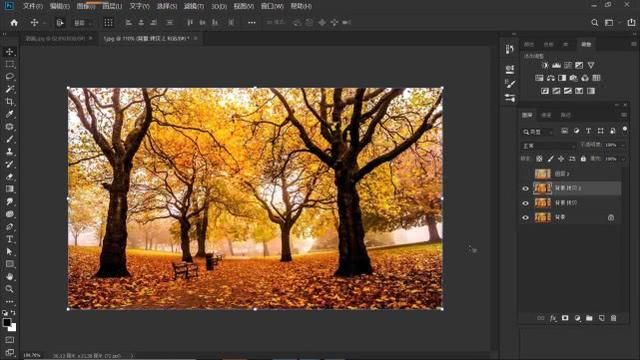Toggle Auto-Select in the options bar
Image resolution: width=640 pixels, height=360 pixels.
[x=60, y=23]
